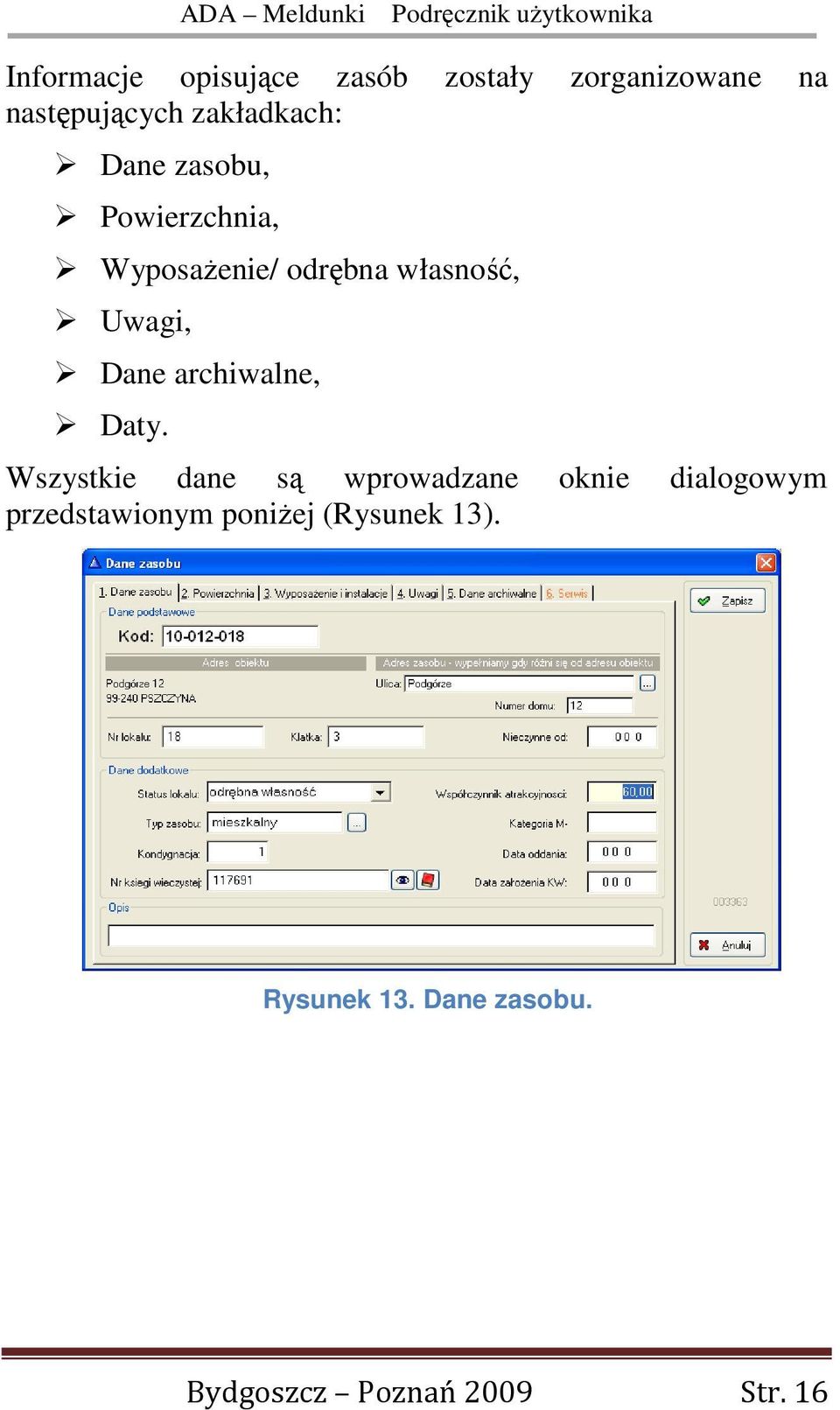The image size is (840, 1410).
Task: Click the Klatka field
Action: [376, 737]
